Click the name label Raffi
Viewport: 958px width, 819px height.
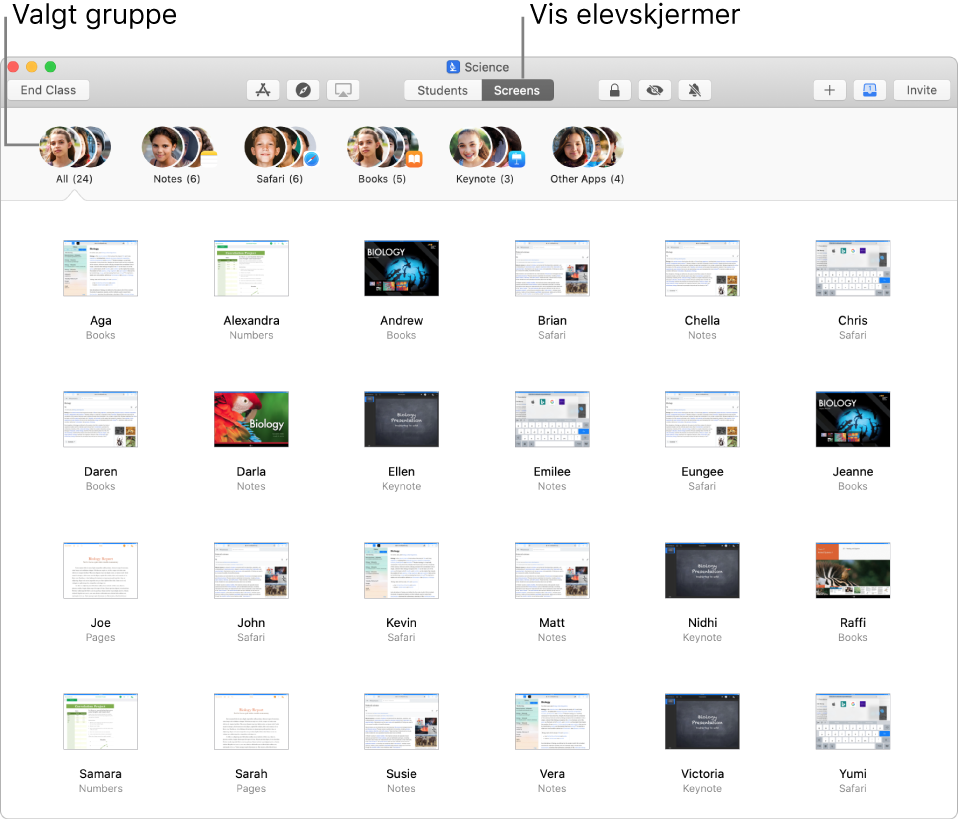click(852, 623)
